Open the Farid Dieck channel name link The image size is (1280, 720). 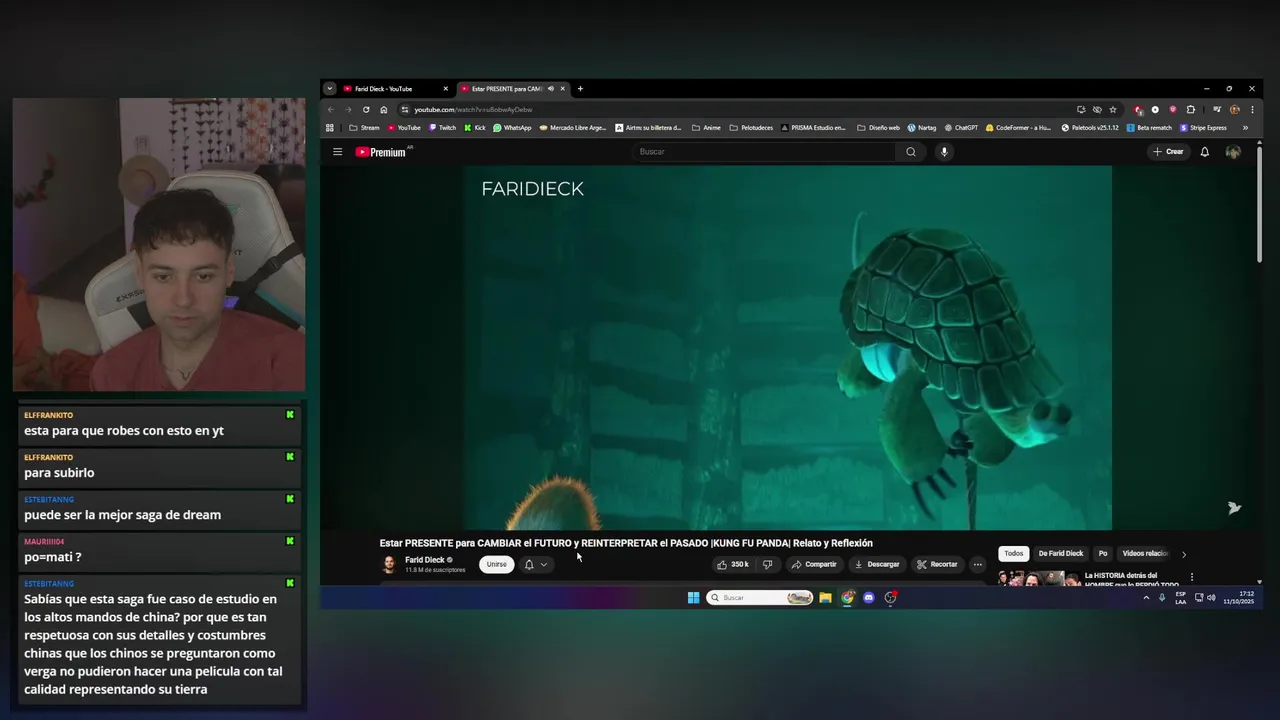click(x=425, y=560)
